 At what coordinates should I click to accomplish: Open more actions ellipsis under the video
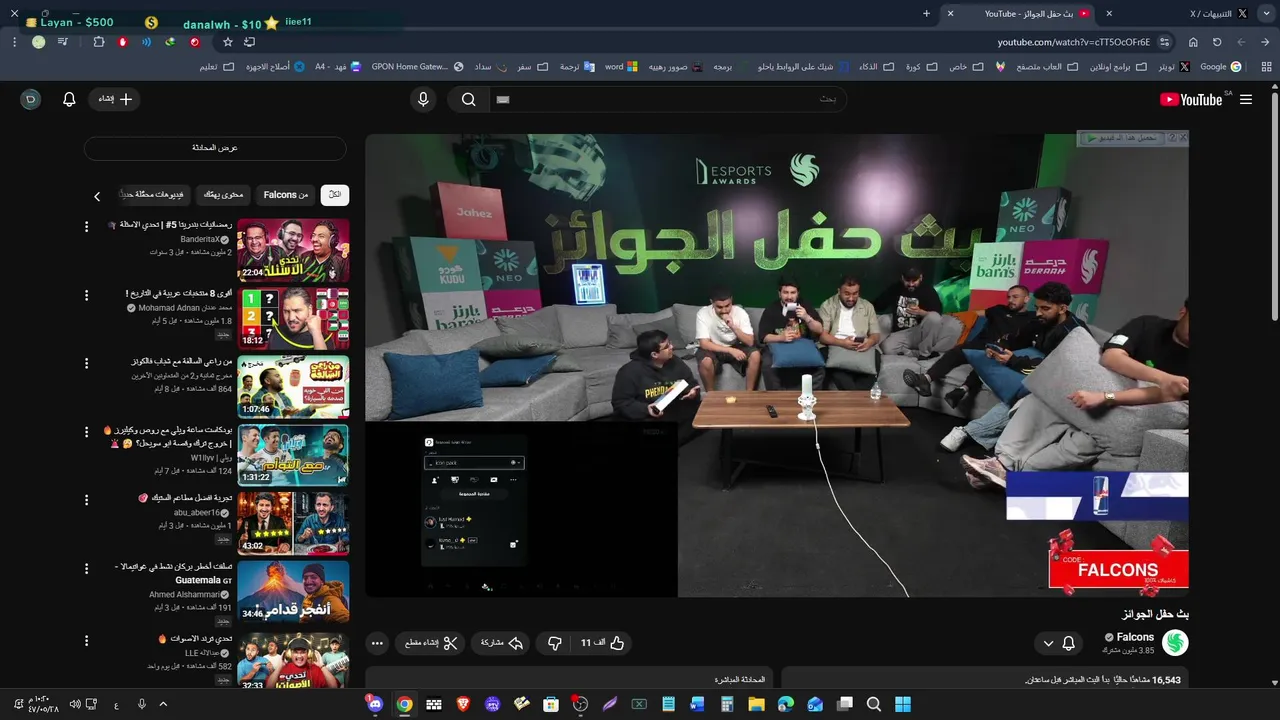click(377, 643)
